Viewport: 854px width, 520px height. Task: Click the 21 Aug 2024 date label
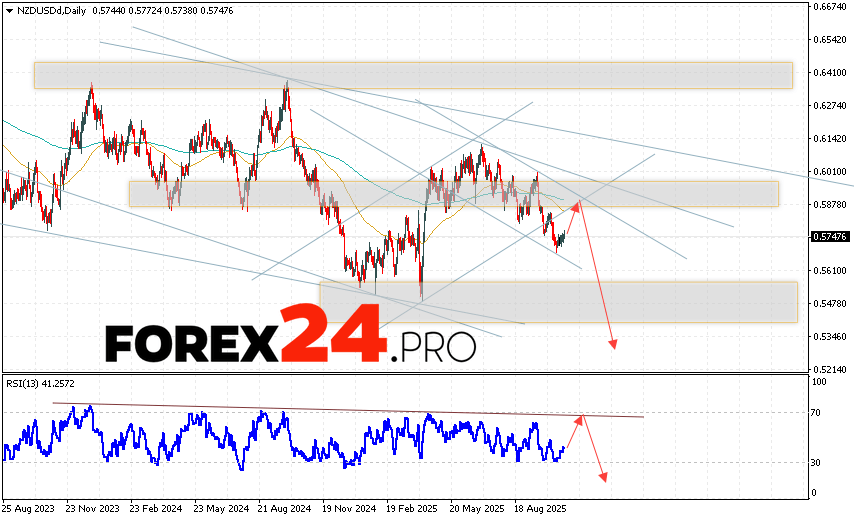click(x=285, y=508)
